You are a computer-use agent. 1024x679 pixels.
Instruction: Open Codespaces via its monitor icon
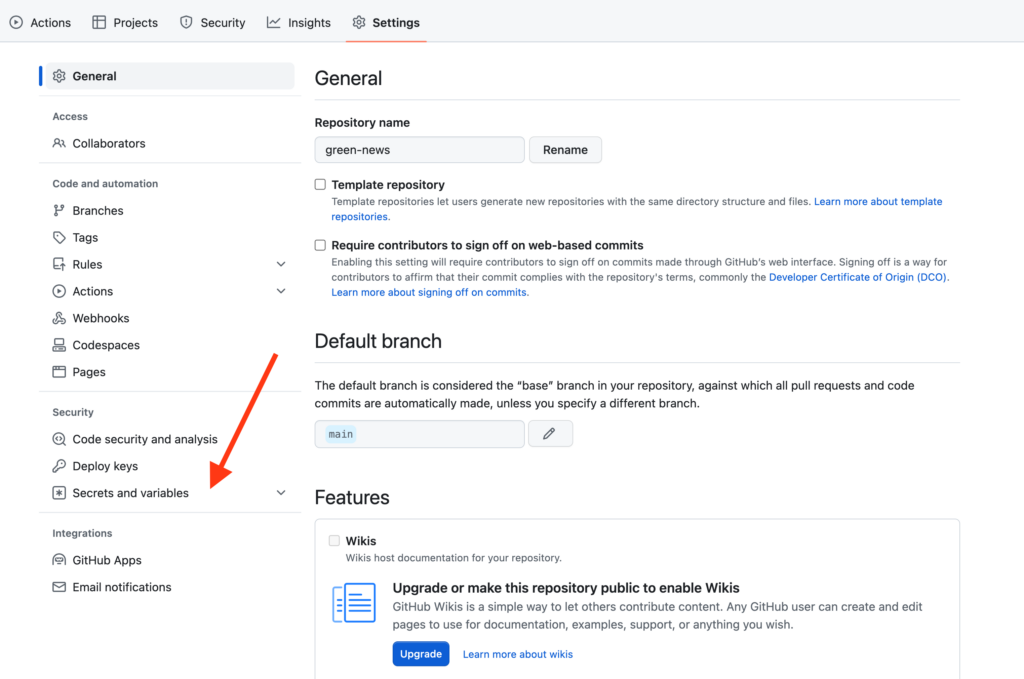[x=59, y=345]
